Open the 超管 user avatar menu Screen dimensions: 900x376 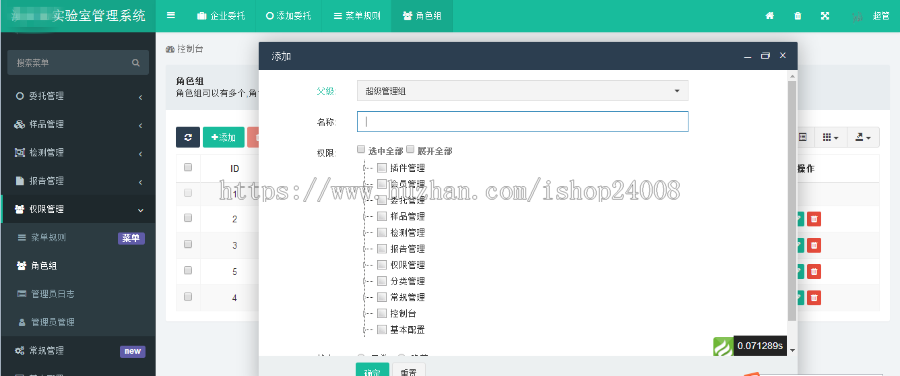click(x=871, y=16)
